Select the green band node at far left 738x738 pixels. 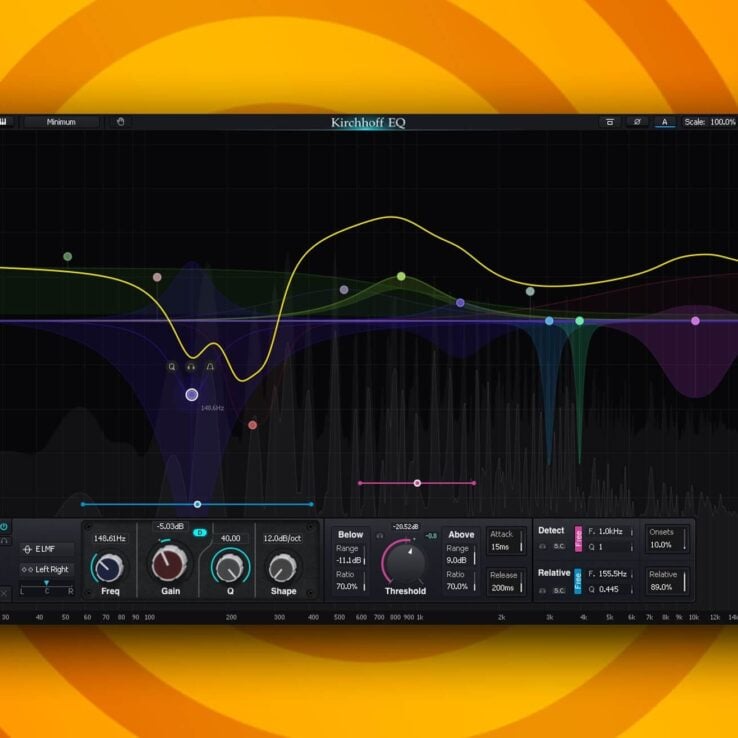[x=67, y=257]
